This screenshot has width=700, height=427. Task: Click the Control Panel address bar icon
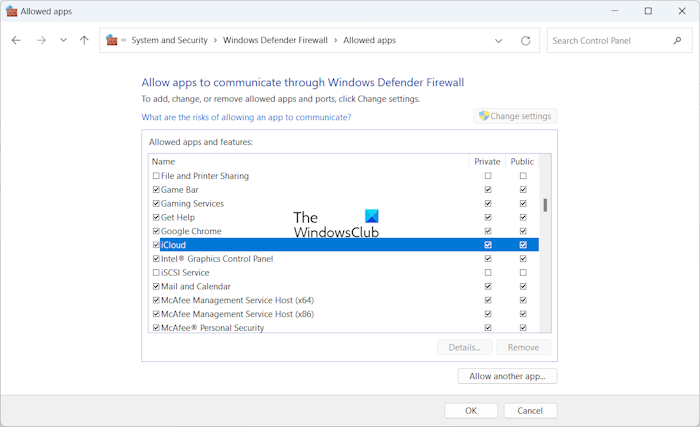coord(112,41)
